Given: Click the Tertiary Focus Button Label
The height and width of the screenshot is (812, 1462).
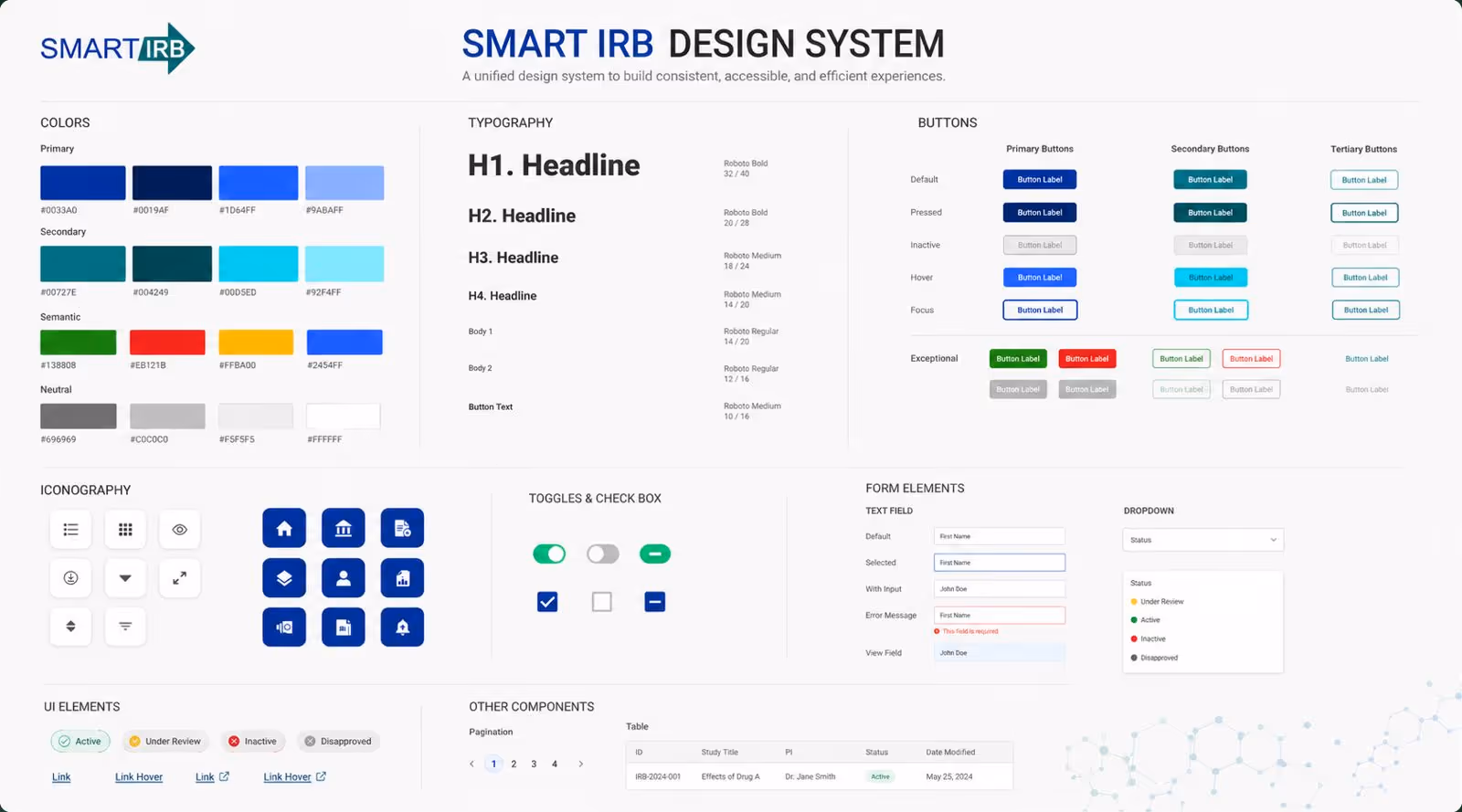Looking at the screenshot, I should (x=1366, y=311).
